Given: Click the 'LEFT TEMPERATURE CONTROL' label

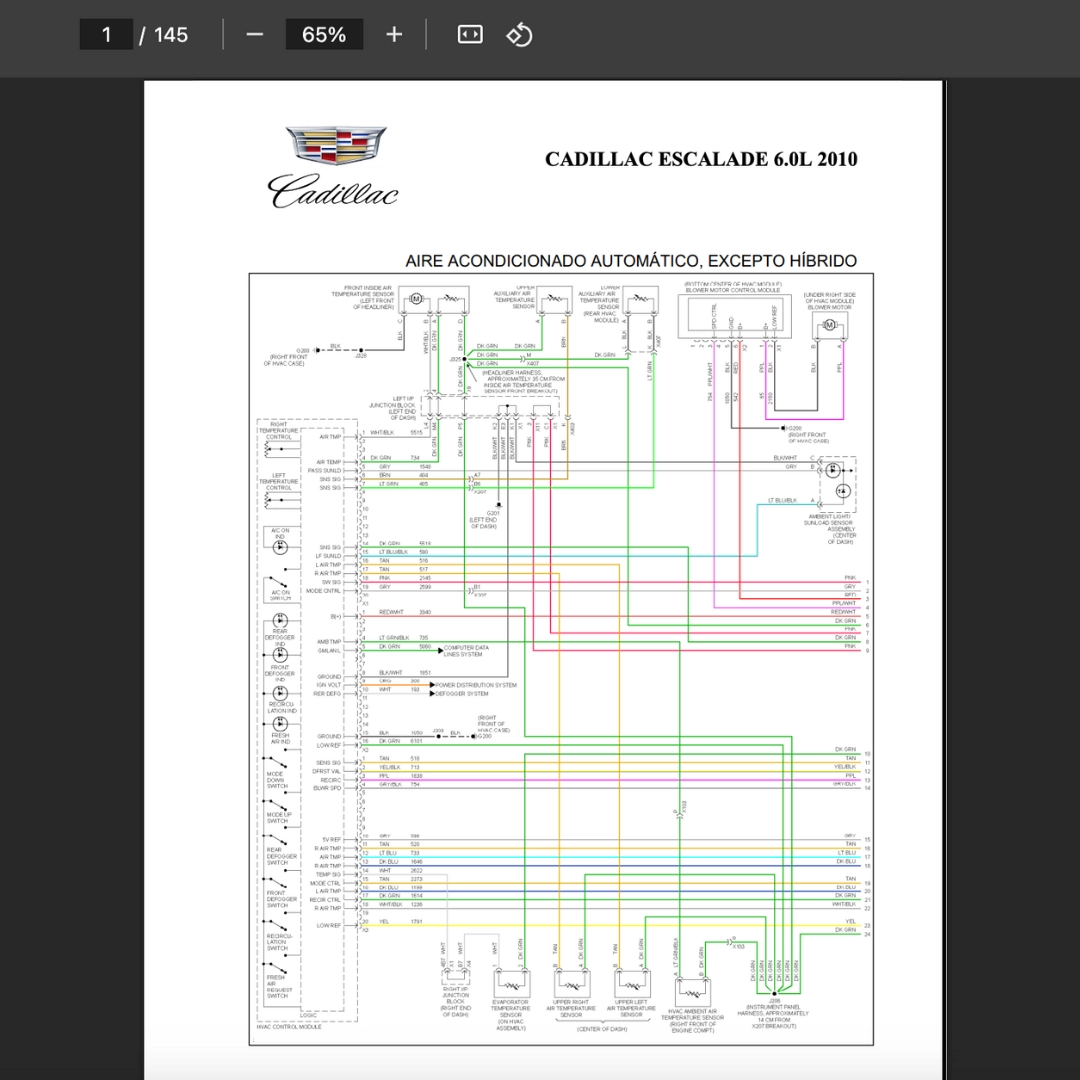Looking at the screenshot, I should [x=279, y=481].
